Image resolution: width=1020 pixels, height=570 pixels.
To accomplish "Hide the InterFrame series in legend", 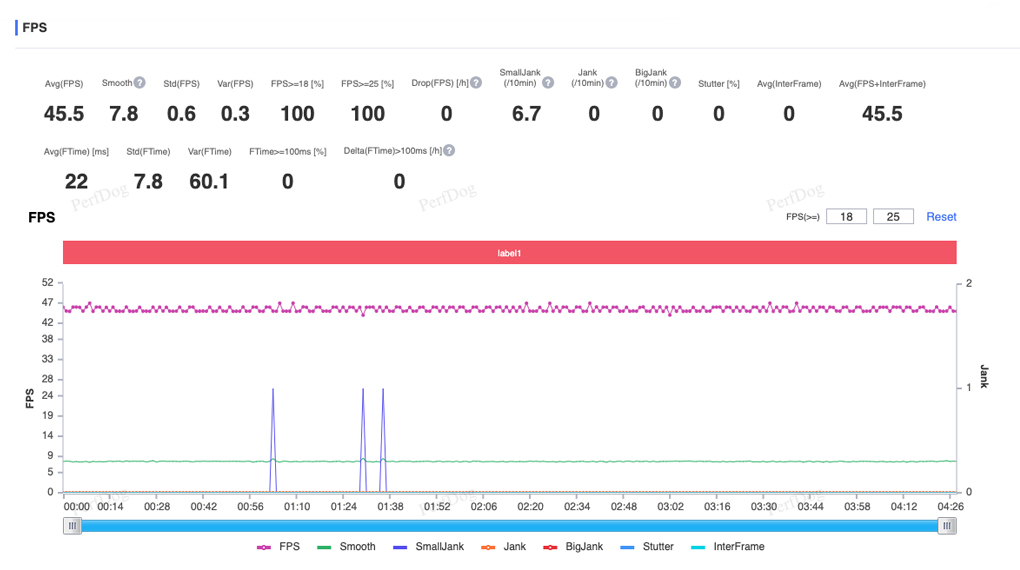I will coord(727,547).
